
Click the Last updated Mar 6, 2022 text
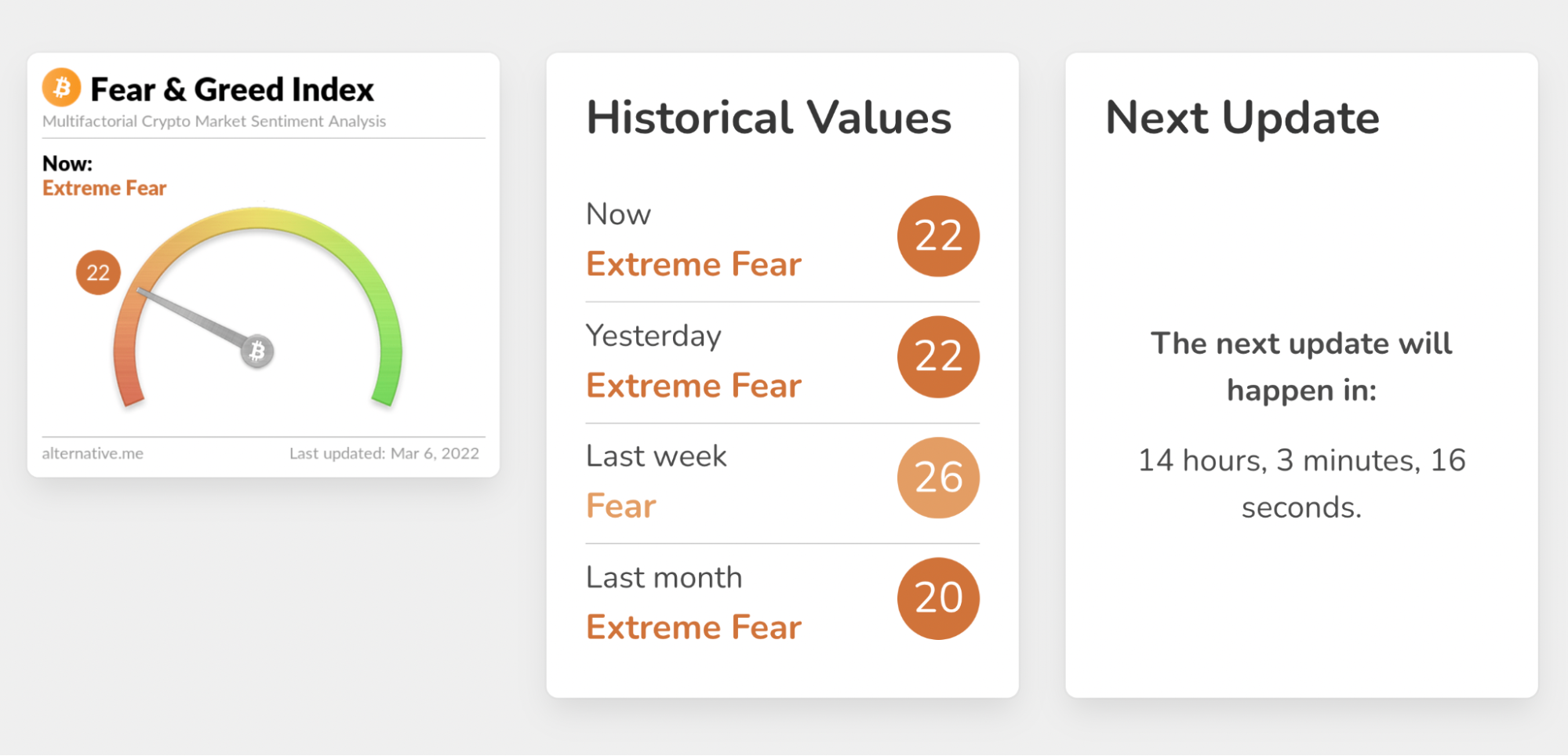[x=384, y=453]
